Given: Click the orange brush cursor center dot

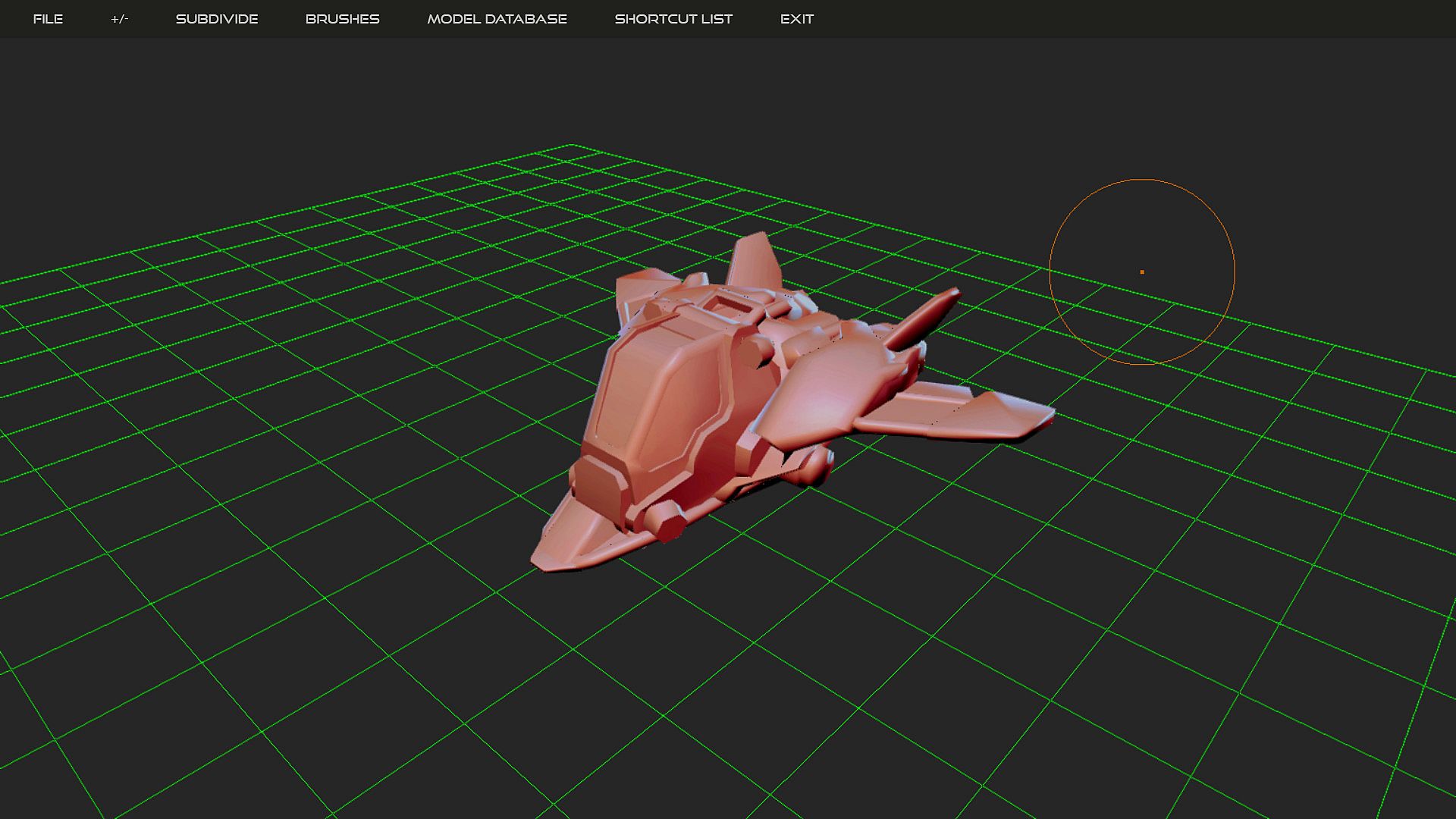Looking at the screenshot, I should pyautogui.click(x=1142, y=271).
